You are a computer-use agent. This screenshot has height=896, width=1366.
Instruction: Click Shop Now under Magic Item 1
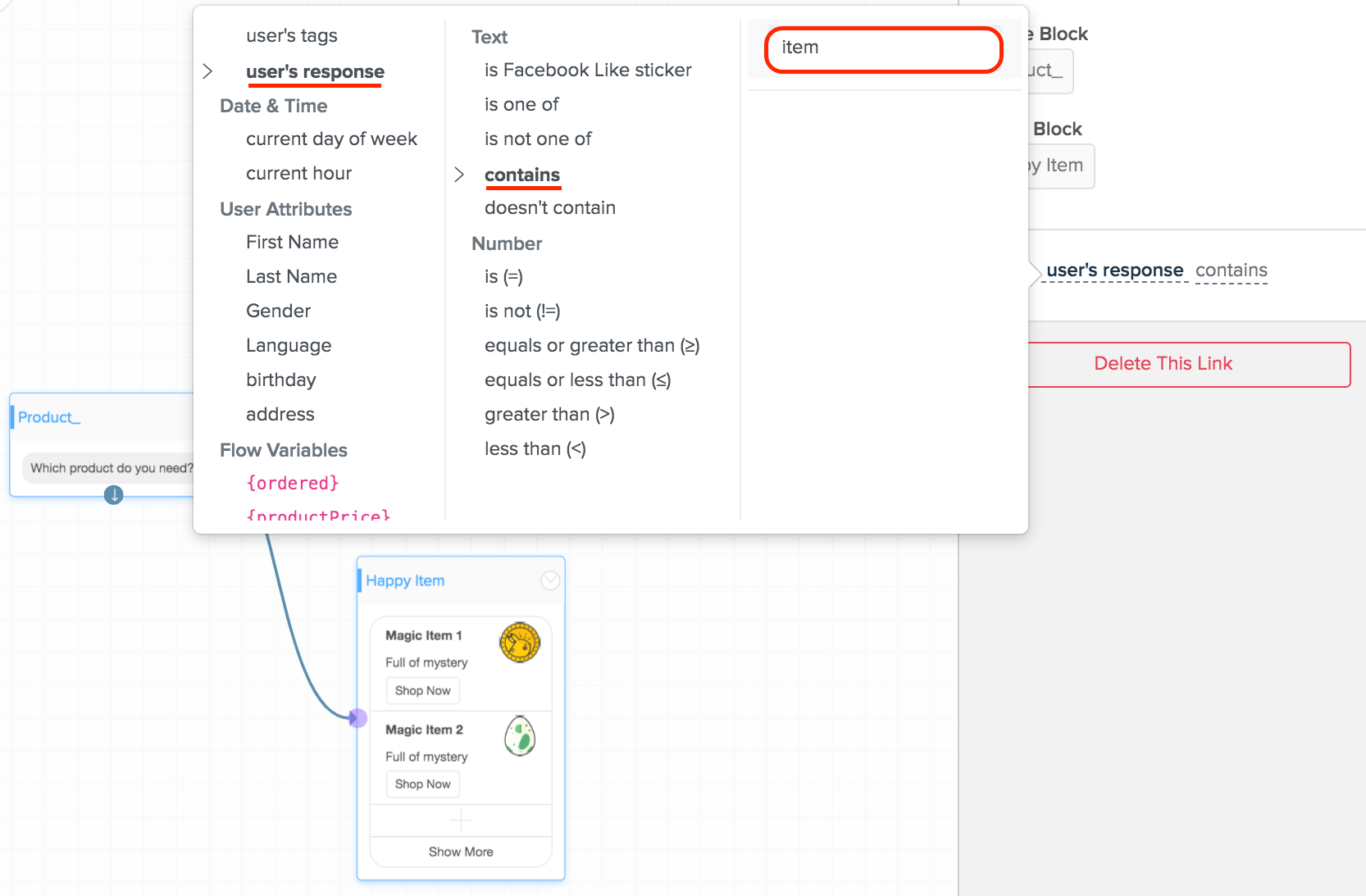pyautogui.click(x=423, y=690)
